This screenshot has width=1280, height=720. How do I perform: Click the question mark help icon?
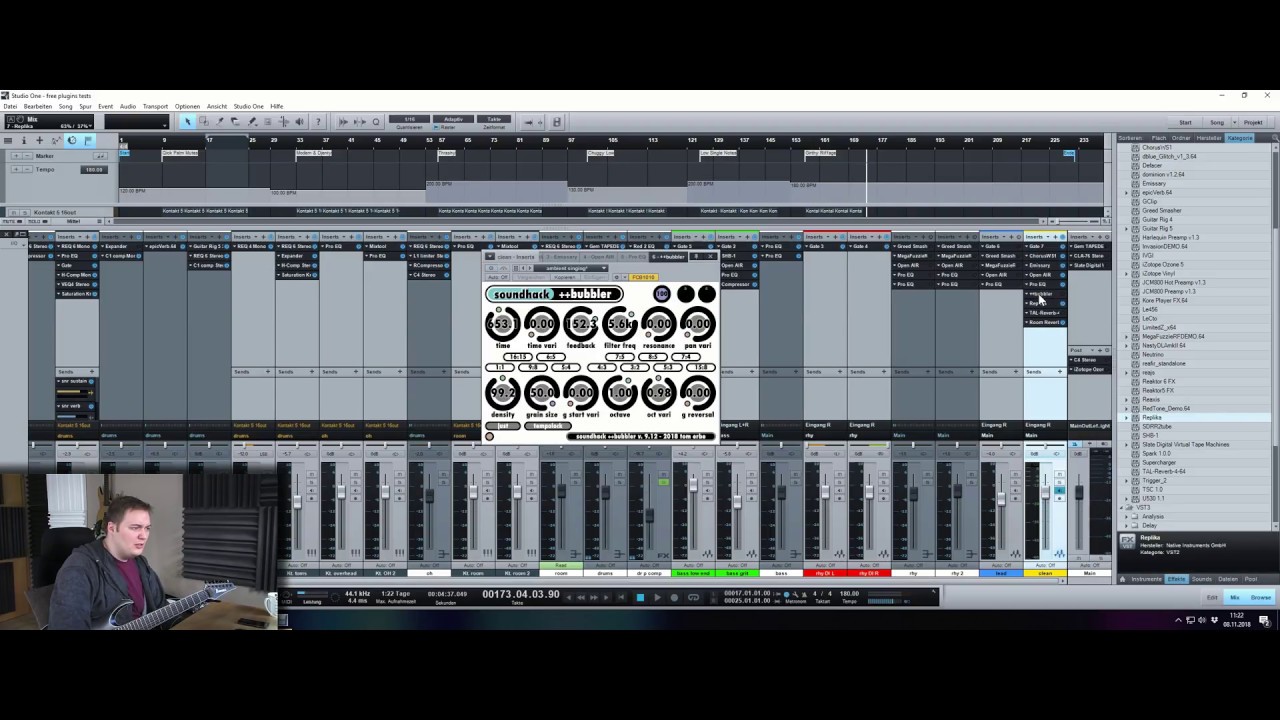pos(318,122)
